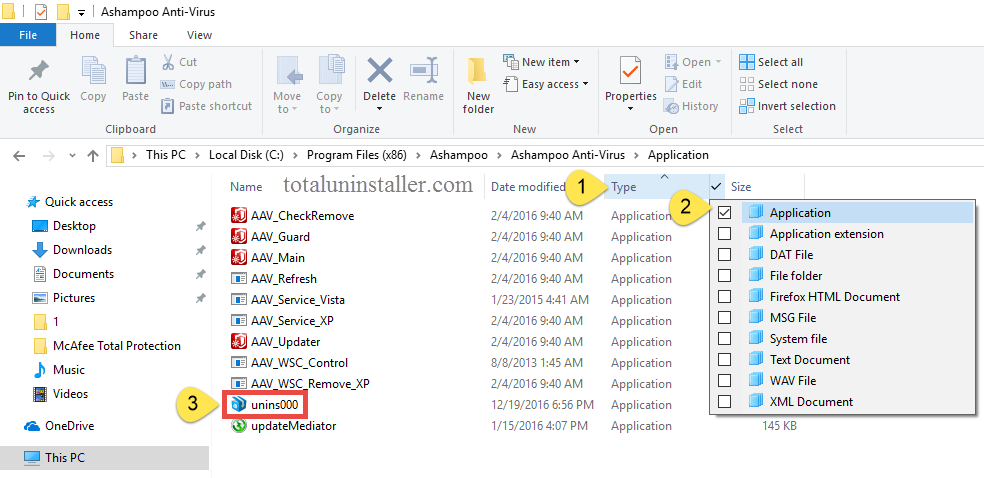Switch to the View tab
Viewport: 984px width, 478px height.
[199, 35]
